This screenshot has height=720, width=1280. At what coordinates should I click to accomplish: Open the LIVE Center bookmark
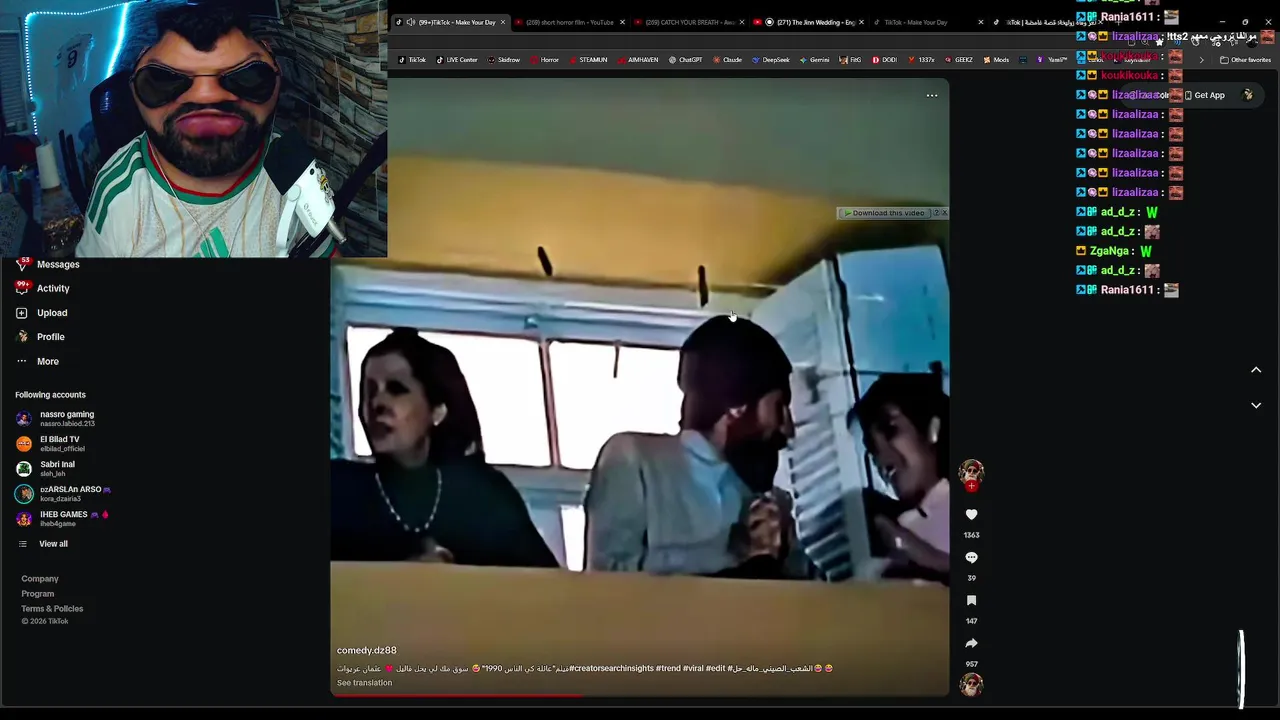tap(457, 60)
